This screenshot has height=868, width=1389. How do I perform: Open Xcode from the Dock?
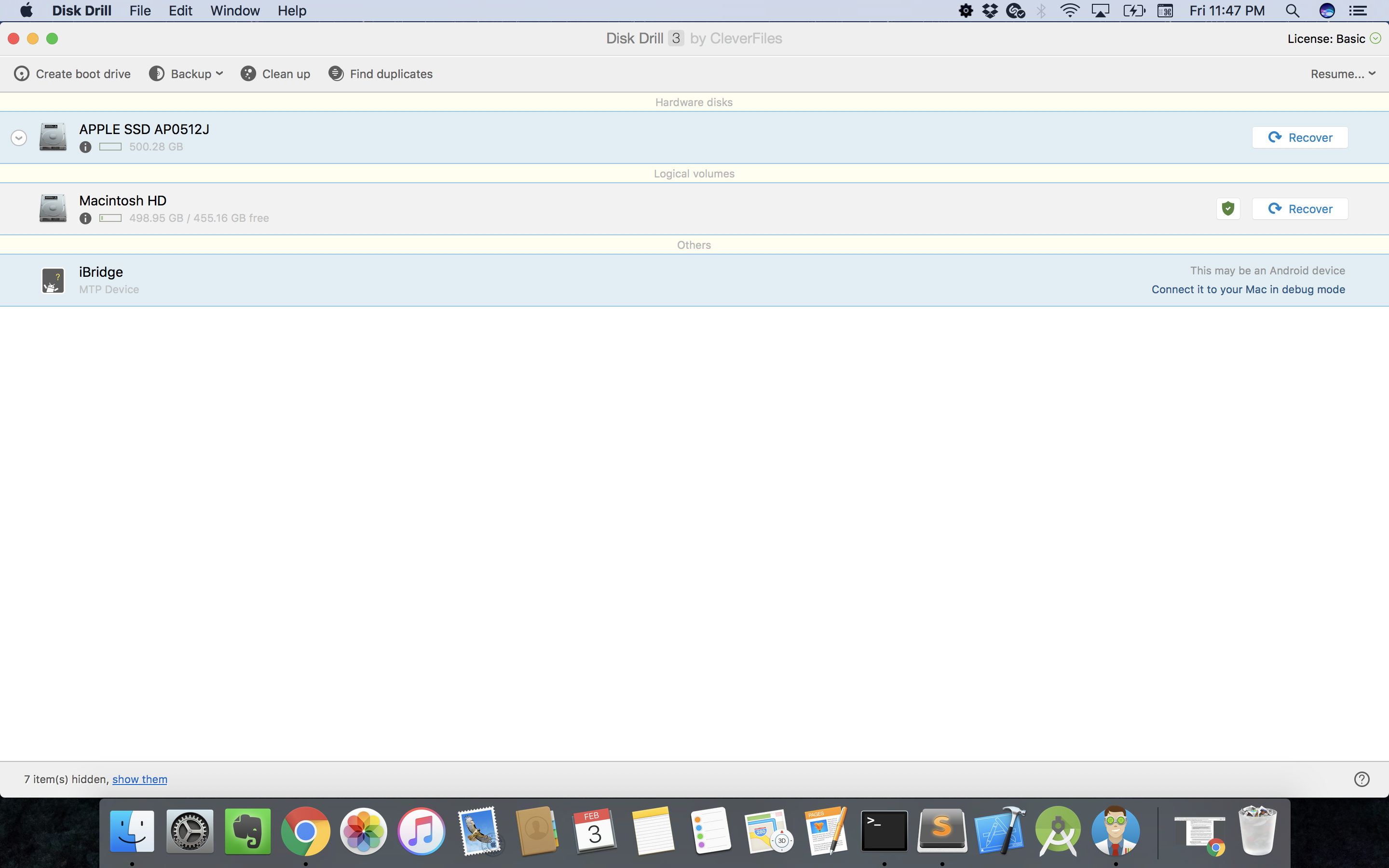(1000, 831)
